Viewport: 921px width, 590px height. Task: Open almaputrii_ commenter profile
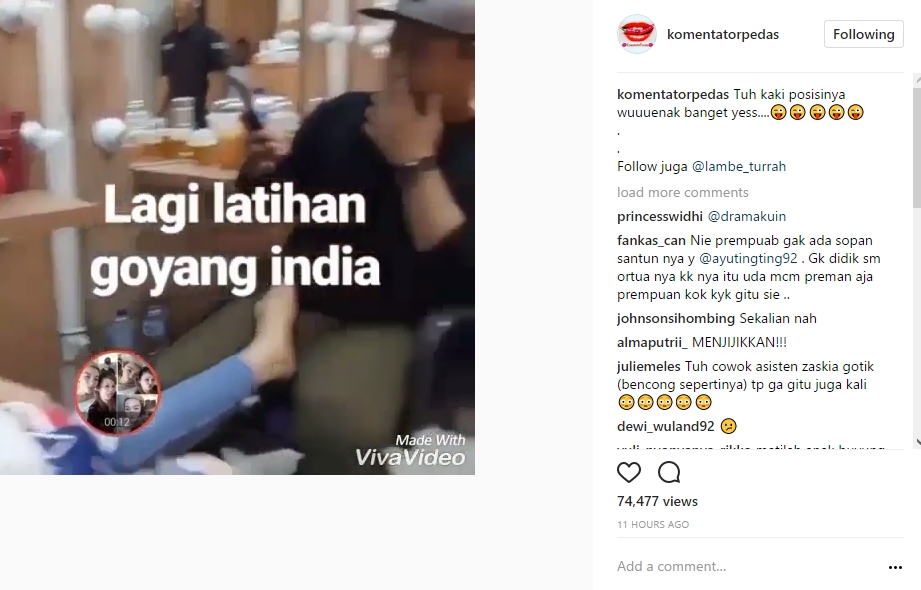pyautogui.click(x=652, y=343)
